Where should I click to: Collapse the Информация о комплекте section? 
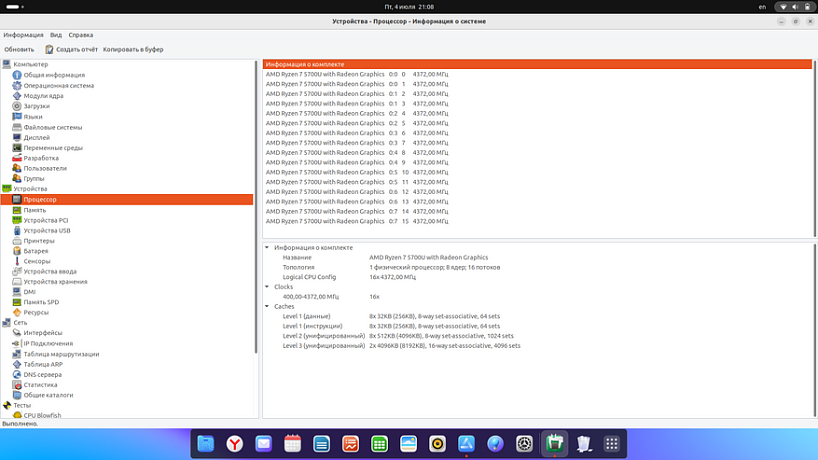coord(267,247)
